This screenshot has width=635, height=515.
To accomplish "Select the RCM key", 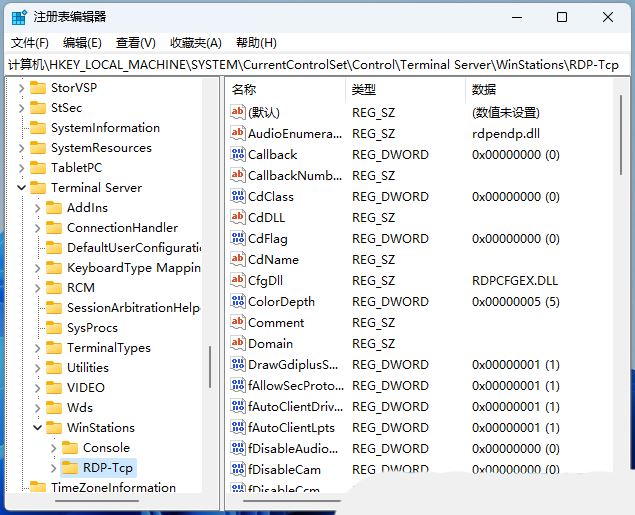I will 81,287.
